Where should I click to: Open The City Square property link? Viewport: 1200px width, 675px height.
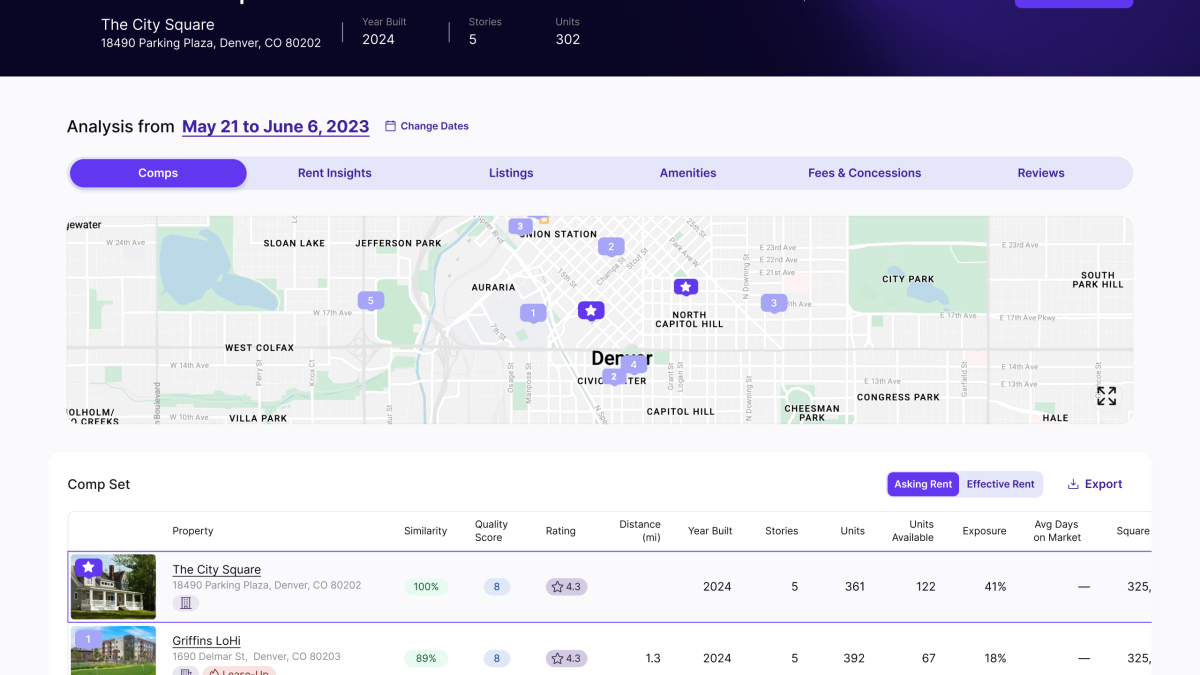pyautogui.click(x=216, y=569)
